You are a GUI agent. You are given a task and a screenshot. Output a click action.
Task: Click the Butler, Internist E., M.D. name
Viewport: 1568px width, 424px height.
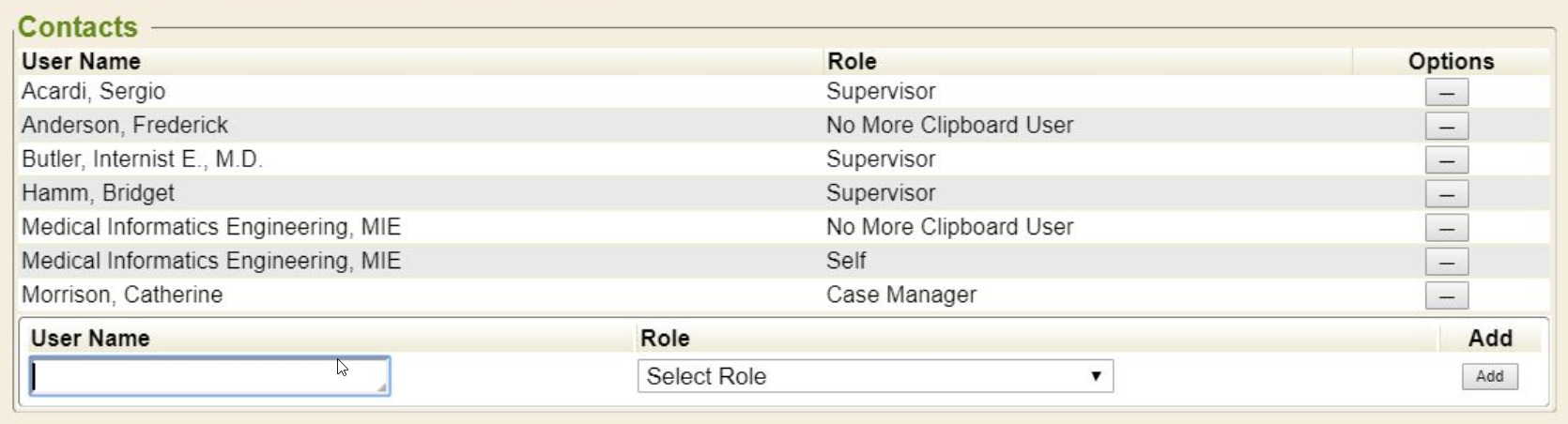[x=142, y=159]
